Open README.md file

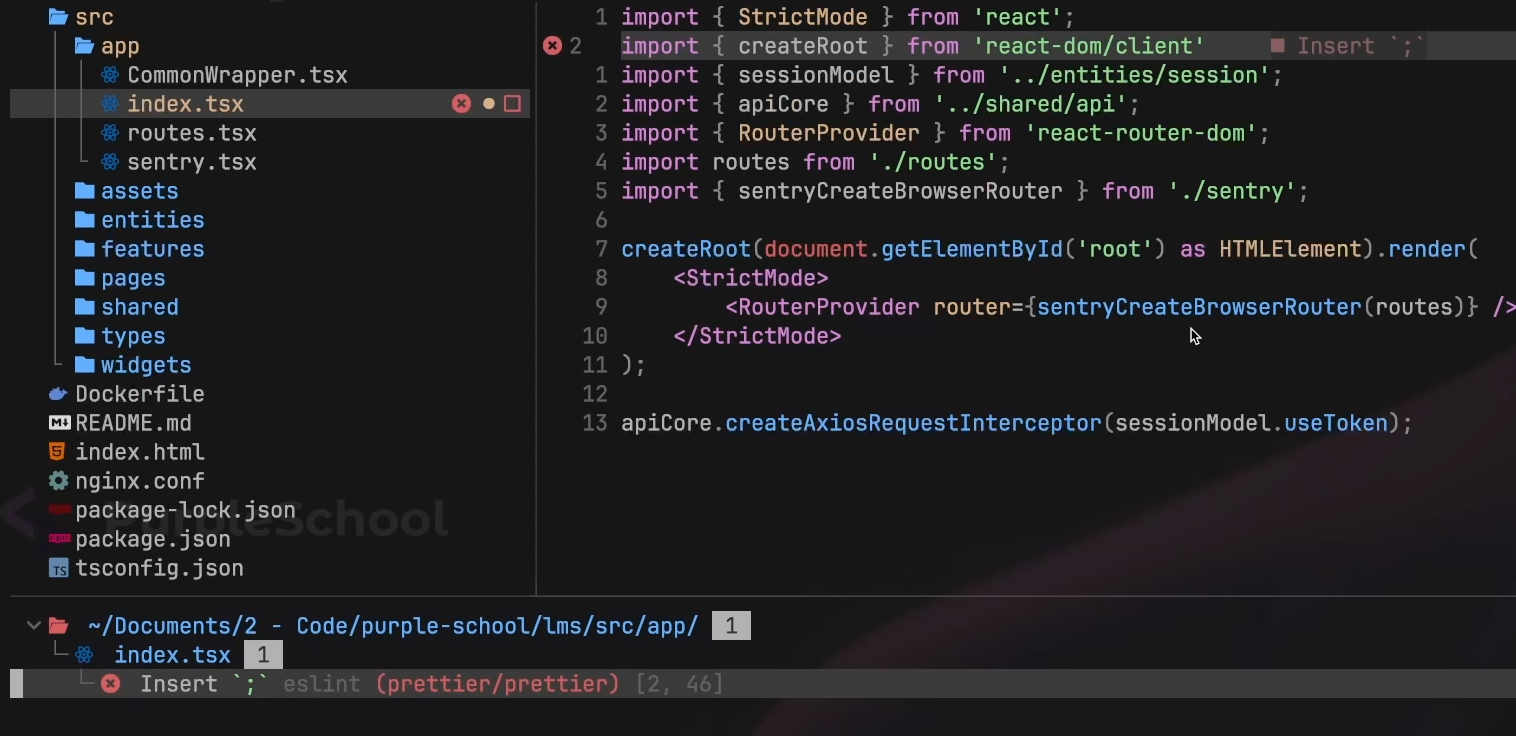coord(133,423)
